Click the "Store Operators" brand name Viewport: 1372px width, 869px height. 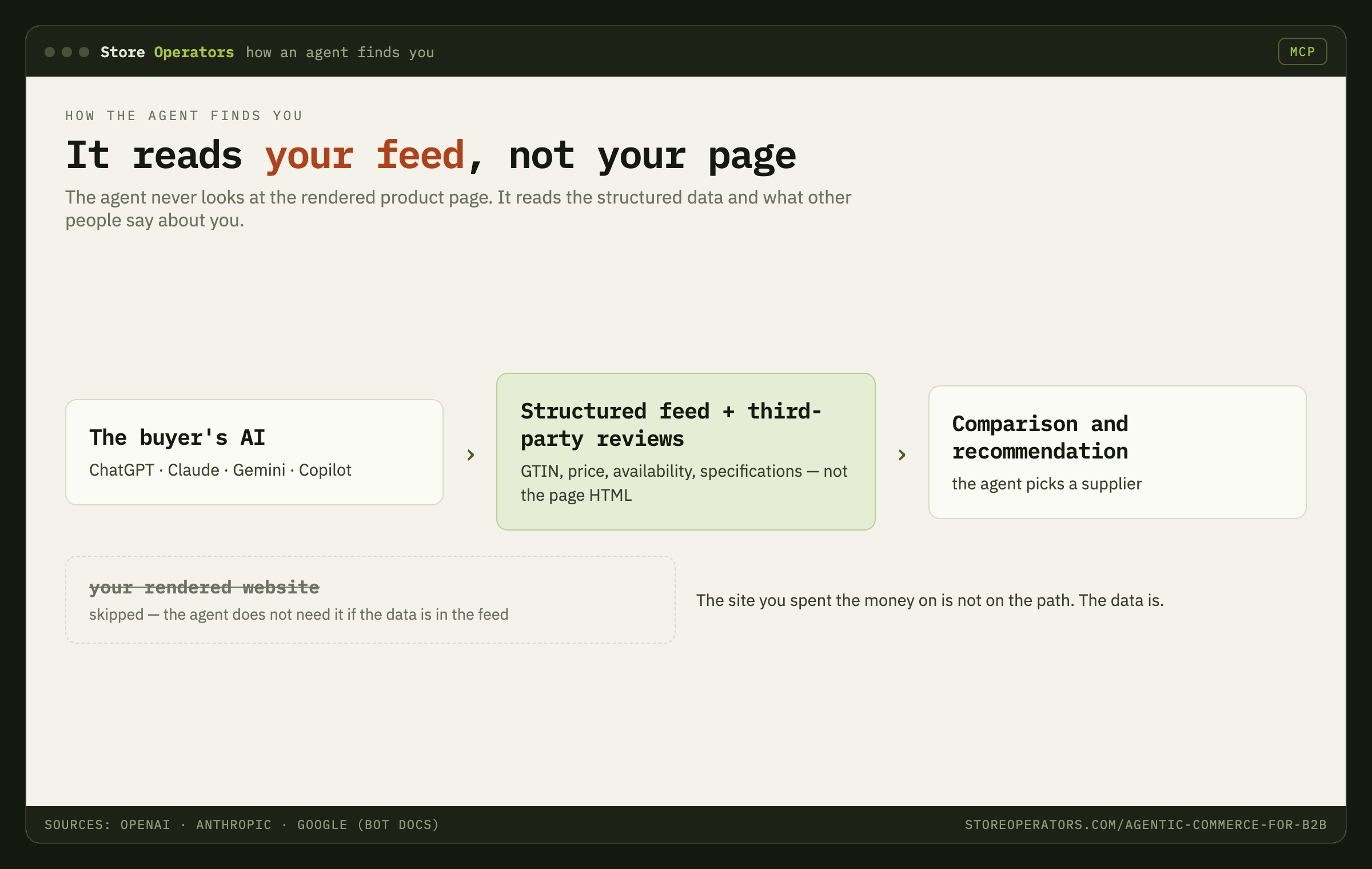167,52
